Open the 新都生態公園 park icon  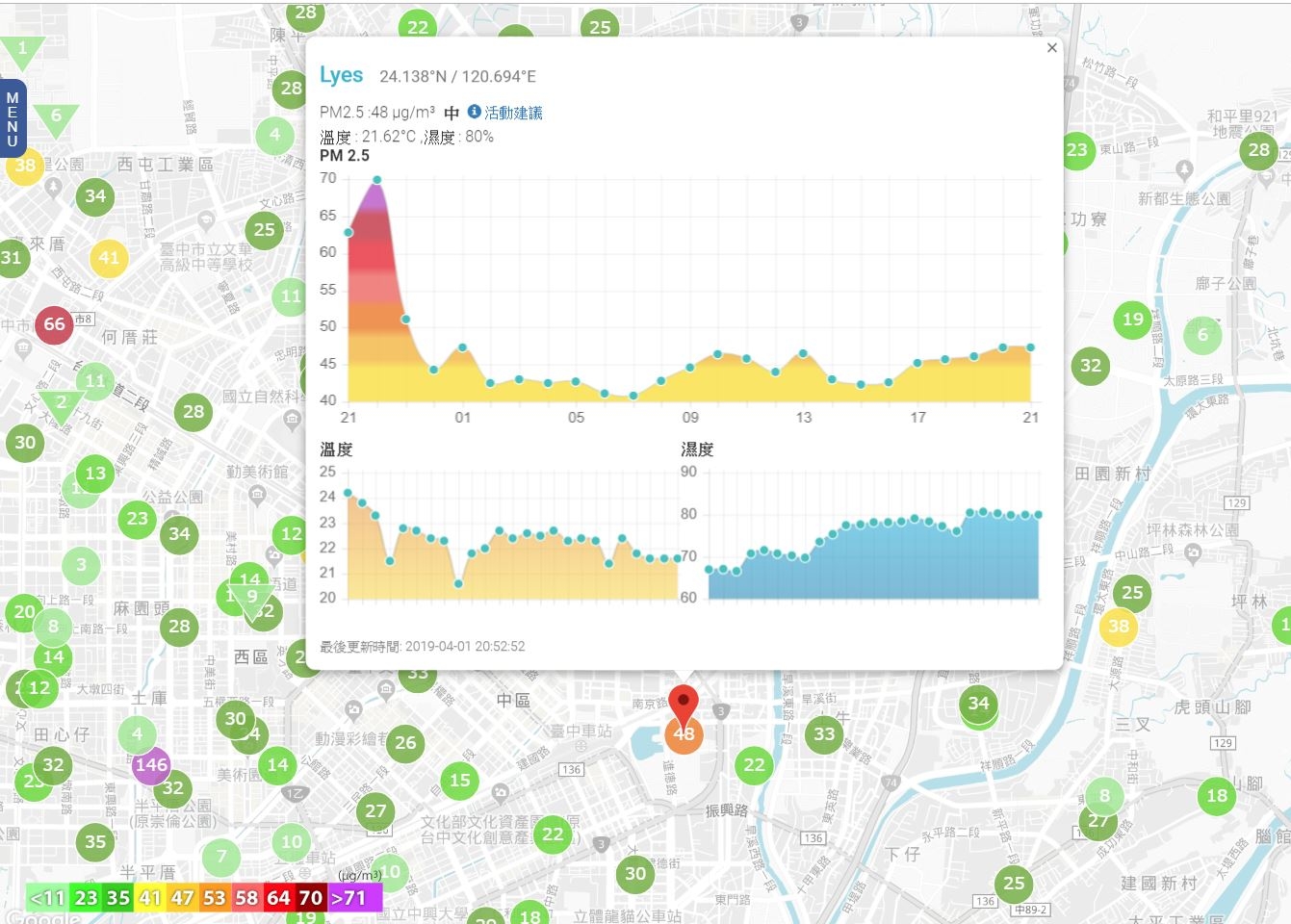[x=1184, y=169]
